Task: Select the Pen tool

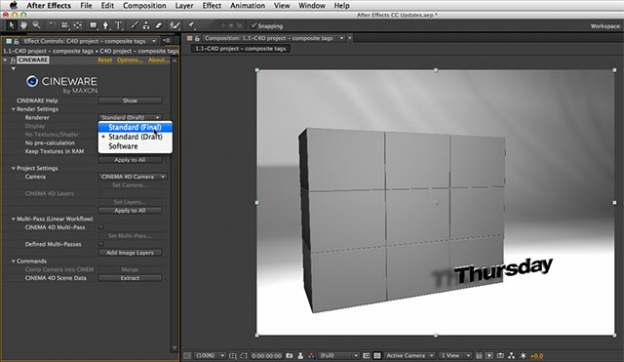Action: [106, 25]
